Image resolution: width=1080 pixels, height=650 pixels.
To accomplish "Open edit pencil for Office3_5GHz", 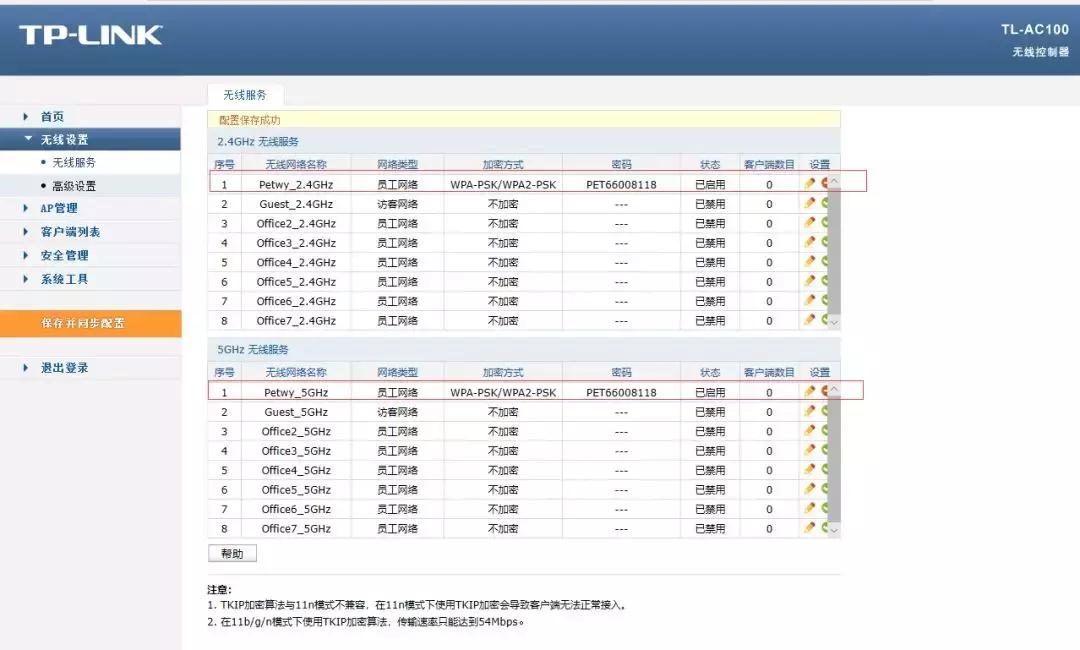I will 809,450.
